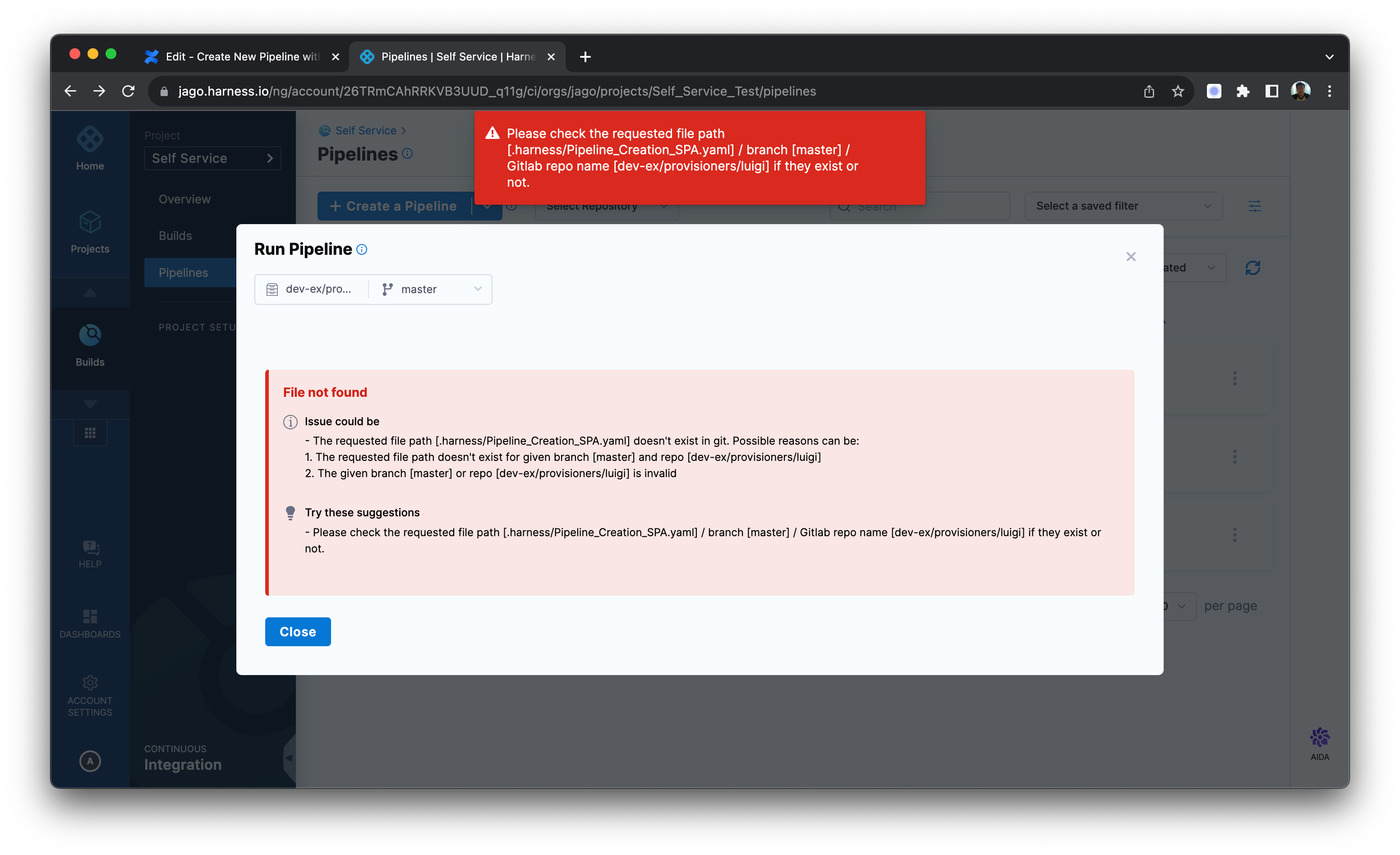1400x855 pixels.
Task: Open the third pipeline row's three-dot menu
Action: (1234, 534)
